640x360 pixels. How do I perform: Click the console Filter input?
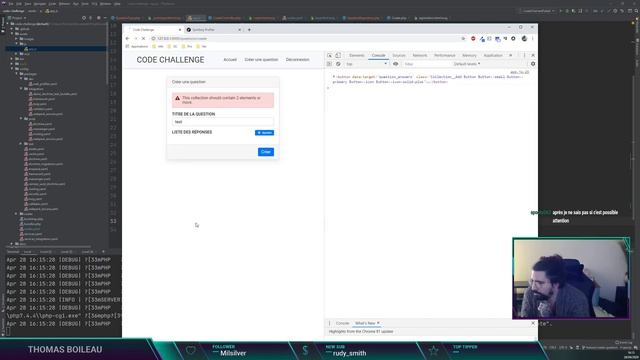pos(426,64)
